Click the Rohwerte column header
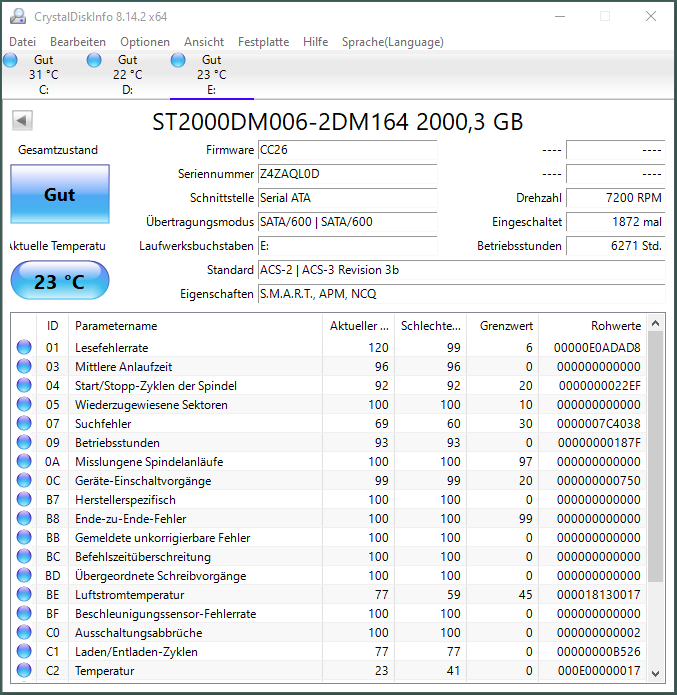This screenshot has height=695, width=677. pyautogui.click(x=593, y=326)
